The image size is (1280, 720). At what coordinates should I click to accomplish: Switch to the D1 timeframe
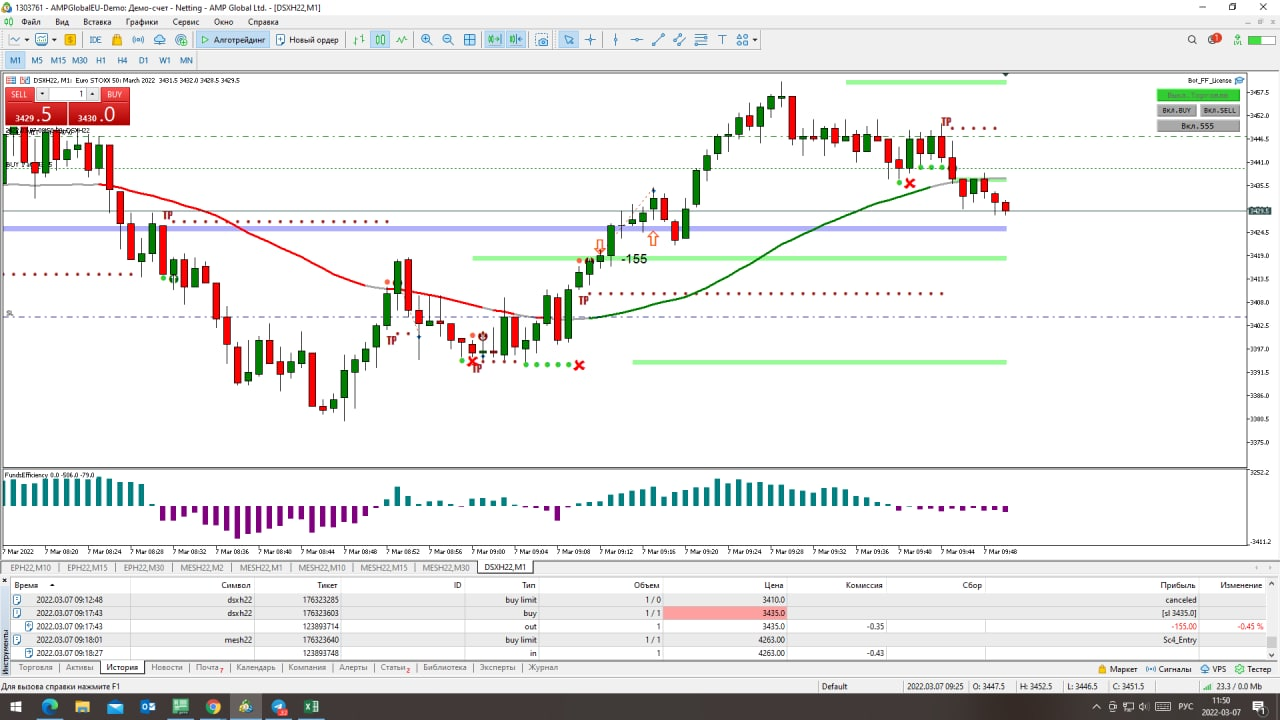click(144, 60)
